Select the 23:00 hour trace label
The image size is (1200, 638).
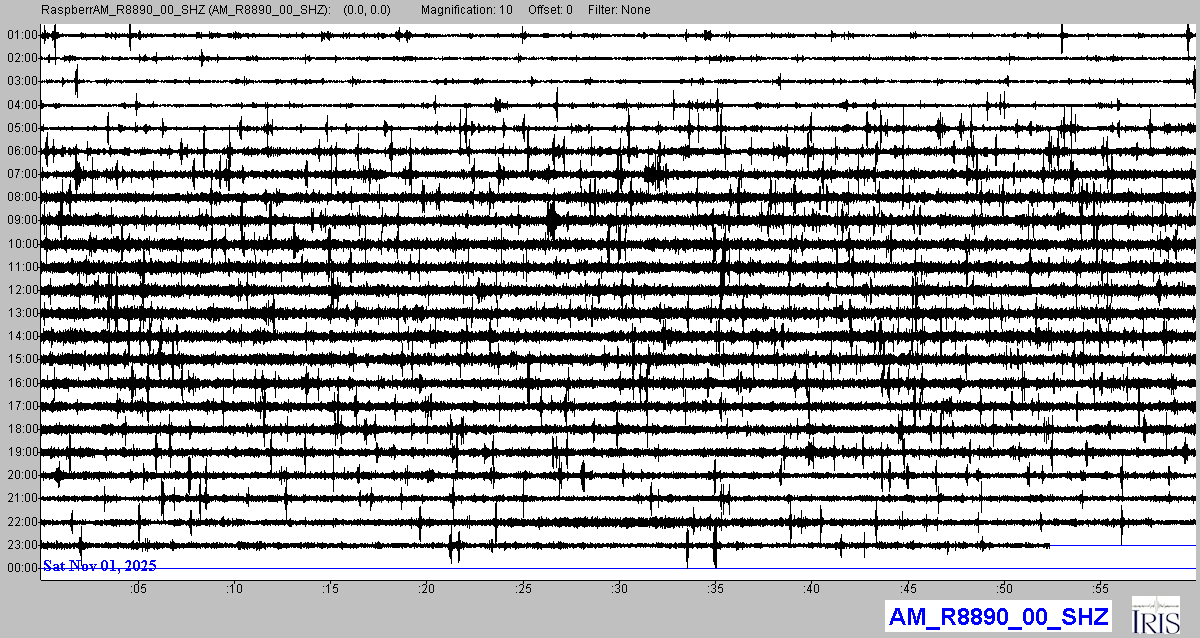[21, 545]
